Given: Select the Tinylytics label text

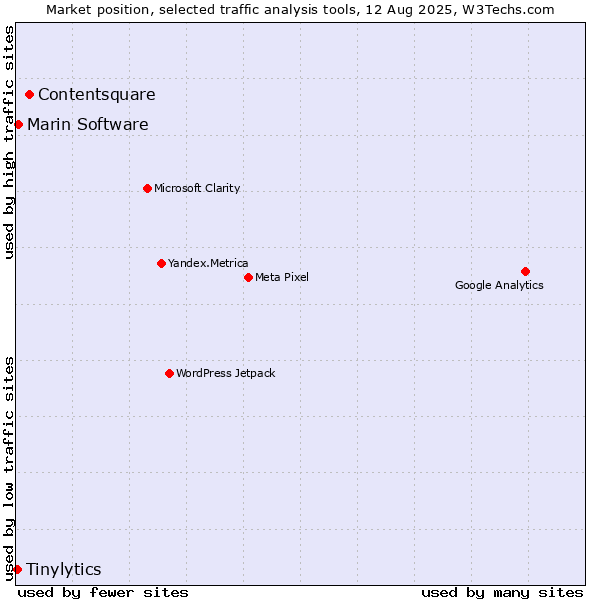Looking at the screenshot, I should [64, 569].
